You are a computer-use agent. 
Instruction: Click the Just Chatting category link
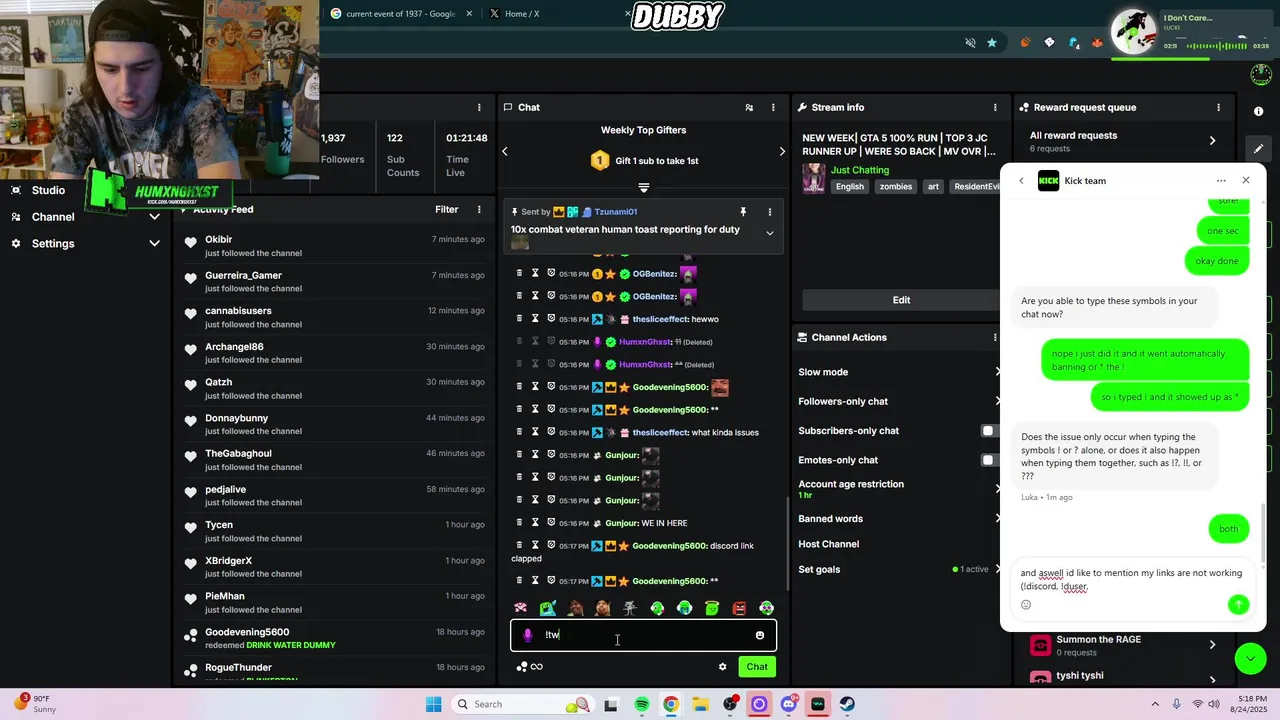coord(860,170)
